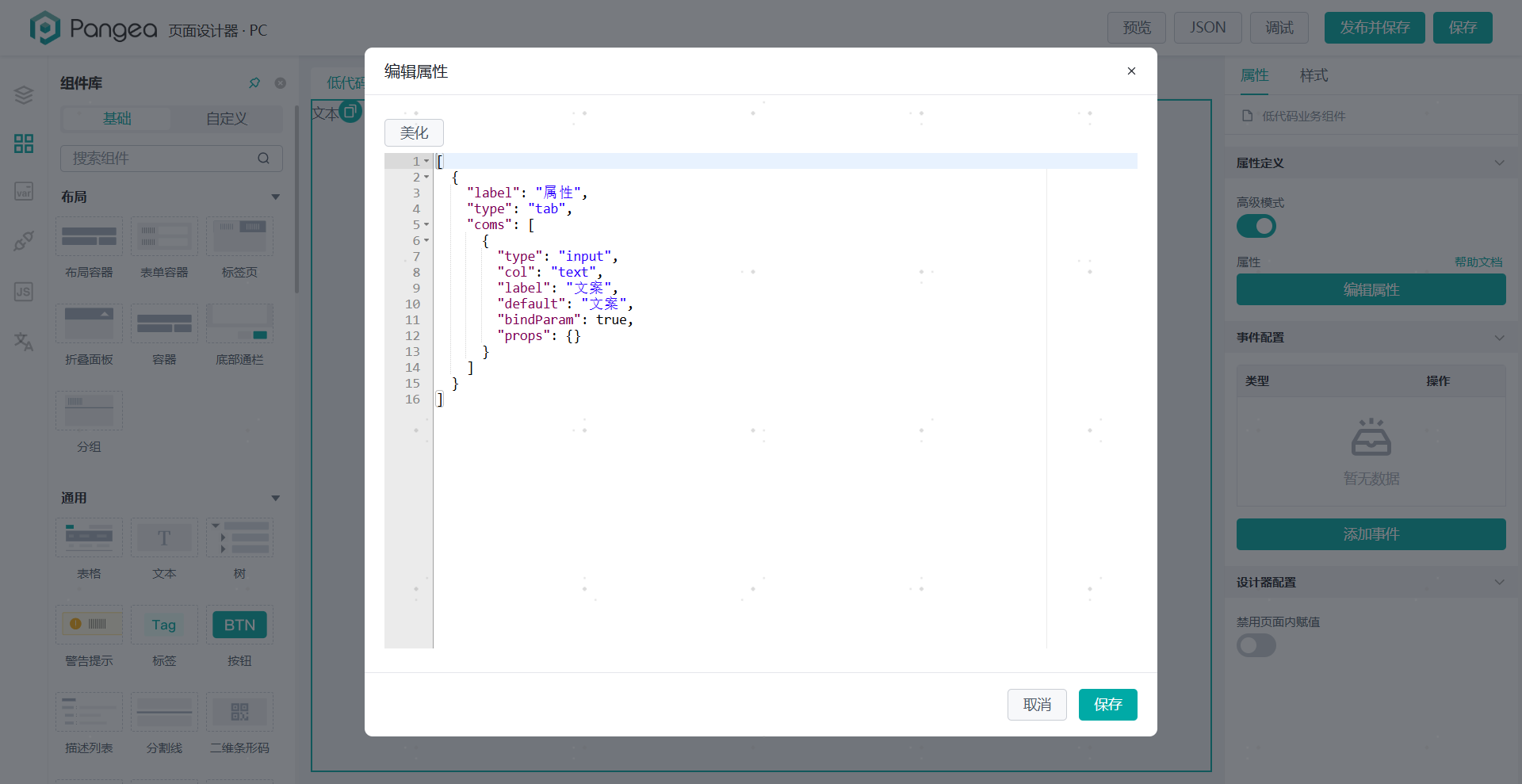Click the Pangea logo icon

[x=45, y=29]
